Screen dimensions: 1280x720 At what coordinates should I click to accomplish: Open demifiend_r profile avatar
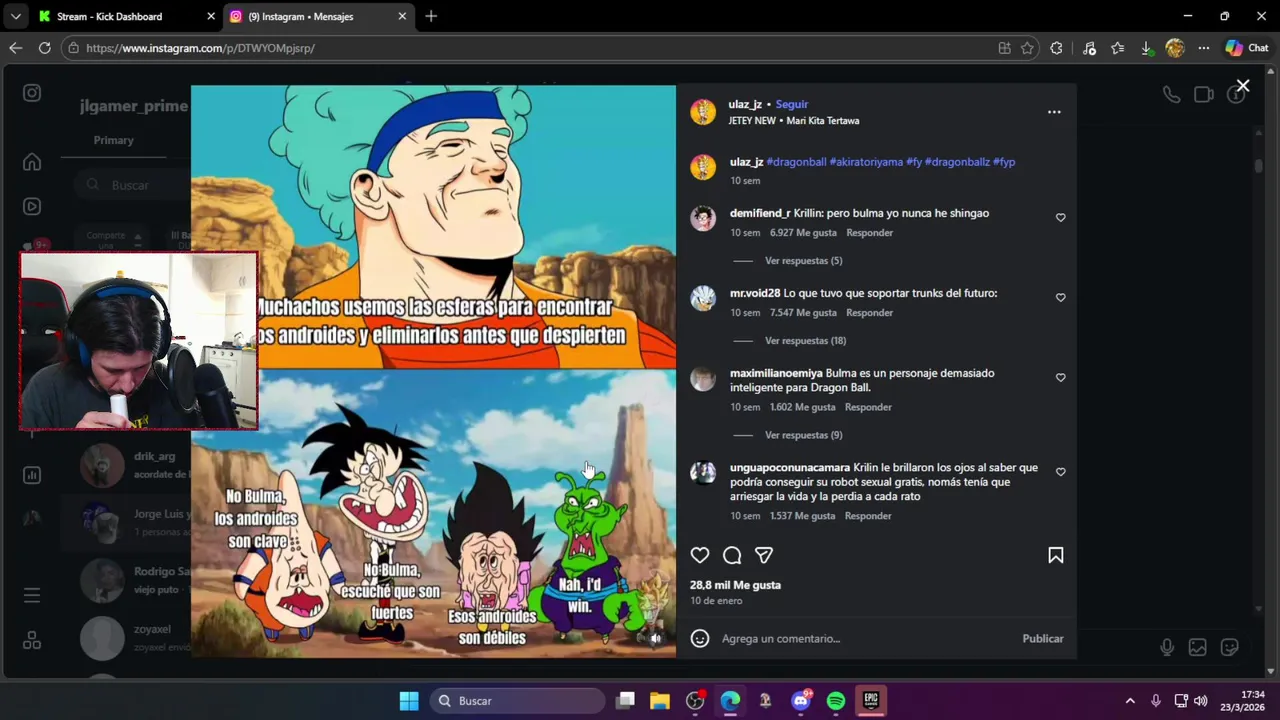coord(703,218)
